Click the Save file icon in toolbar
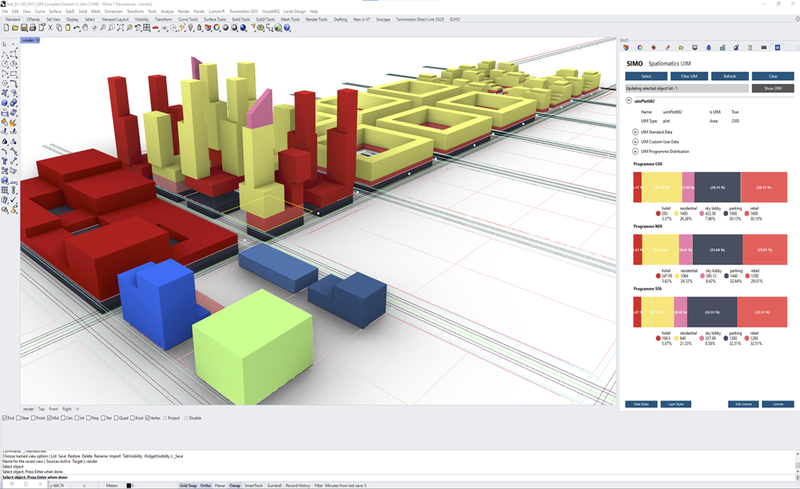Screen dimensions: 800x489 pos(23,29)
